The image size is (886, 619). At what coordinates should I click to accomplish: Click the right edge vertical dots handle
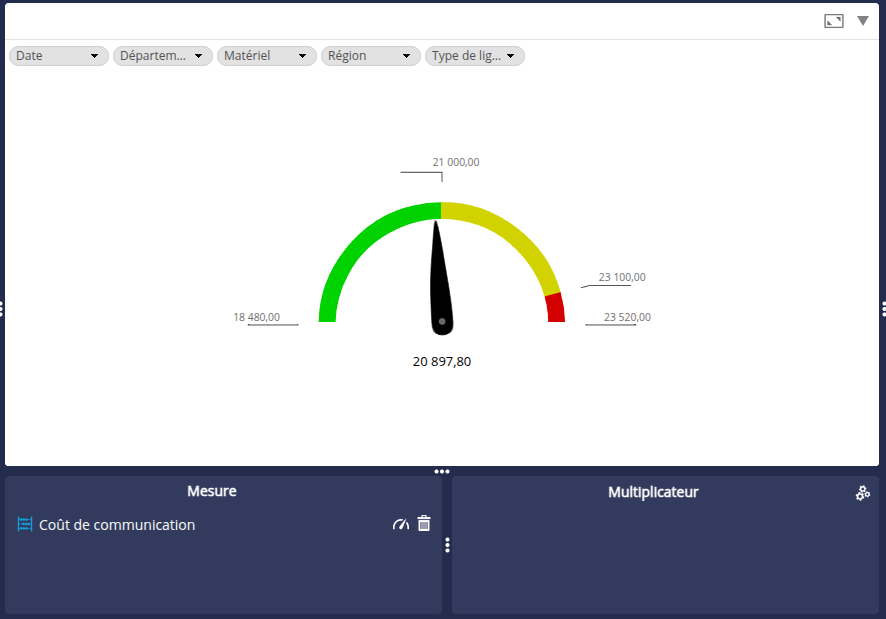pyautogui.click(x=883, y=309)
